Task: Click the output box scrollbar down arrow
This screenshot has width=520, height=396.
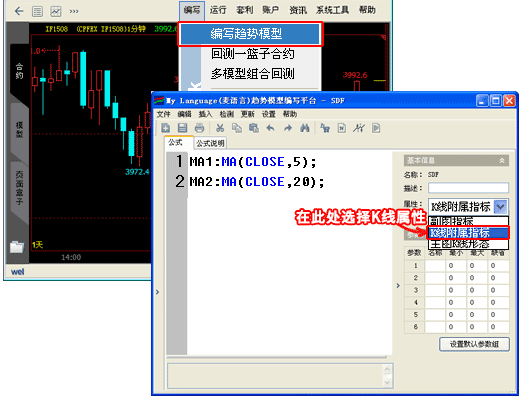Action: tap(387, 383)
